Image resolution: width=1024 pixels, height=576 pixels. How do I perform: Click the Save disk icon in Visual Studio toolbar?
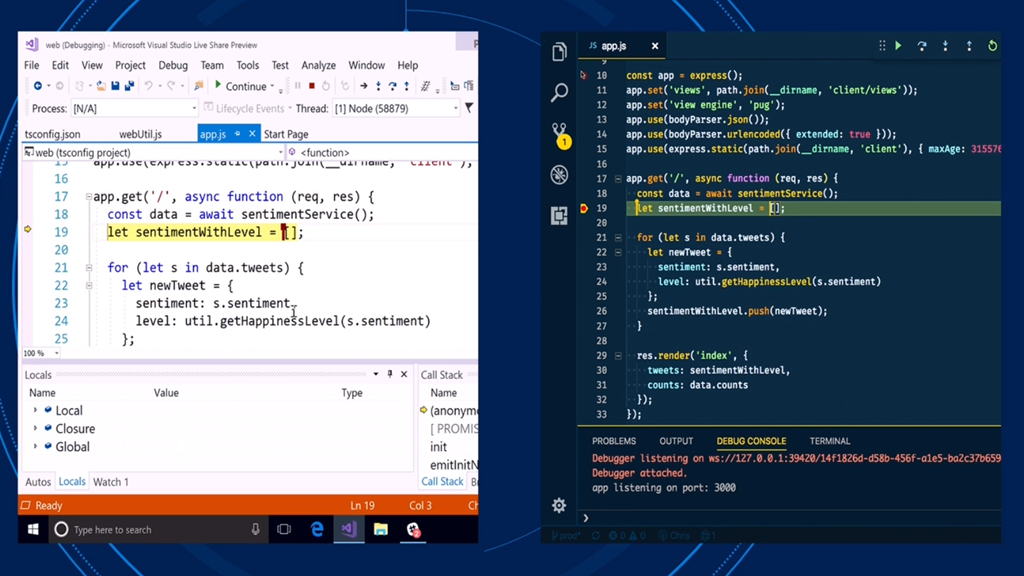(115, 86)
